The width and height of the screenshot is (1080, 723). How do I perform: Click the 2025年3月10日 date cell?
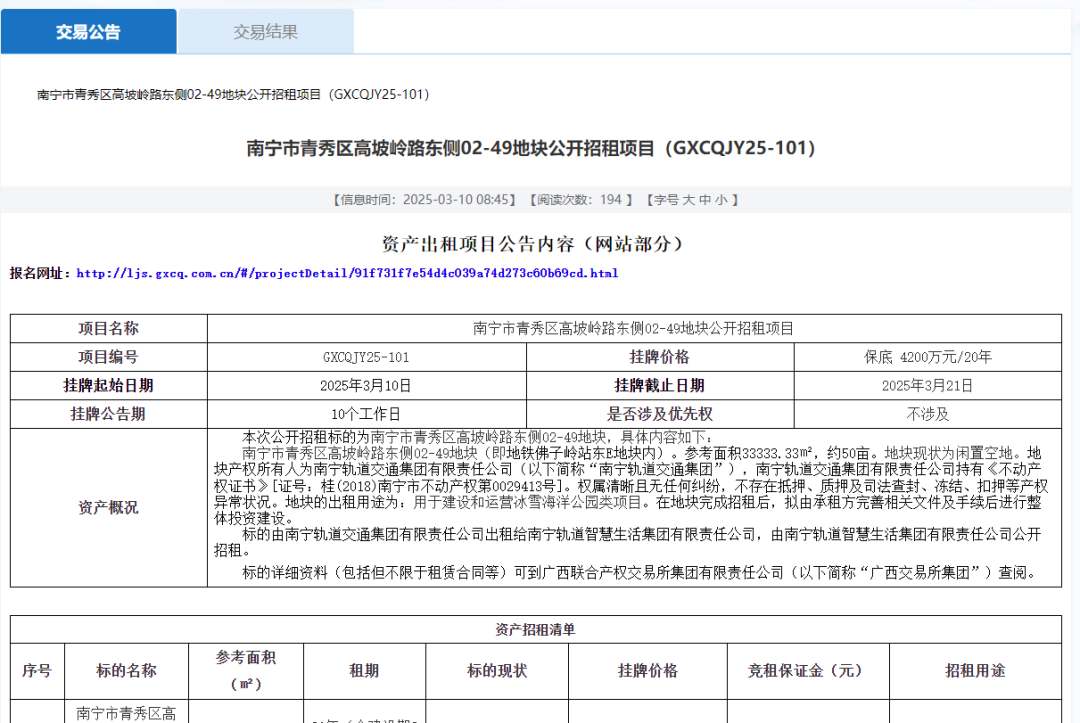366,386
